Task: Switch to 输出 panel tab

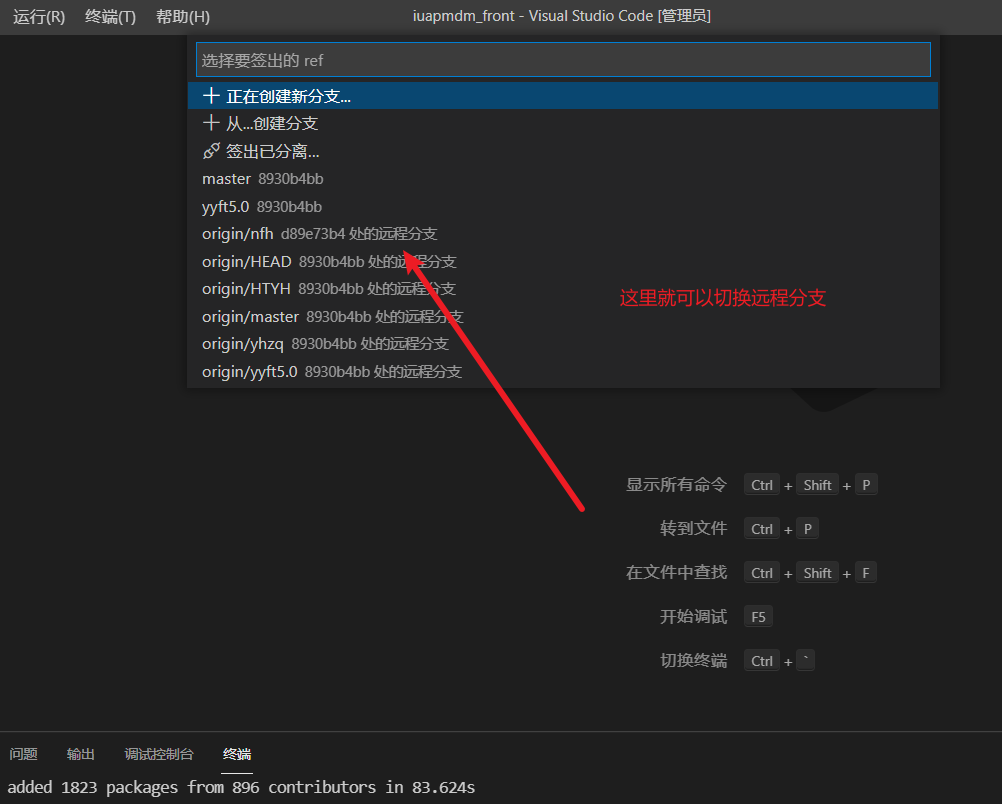Action: (x=81, y=754)
